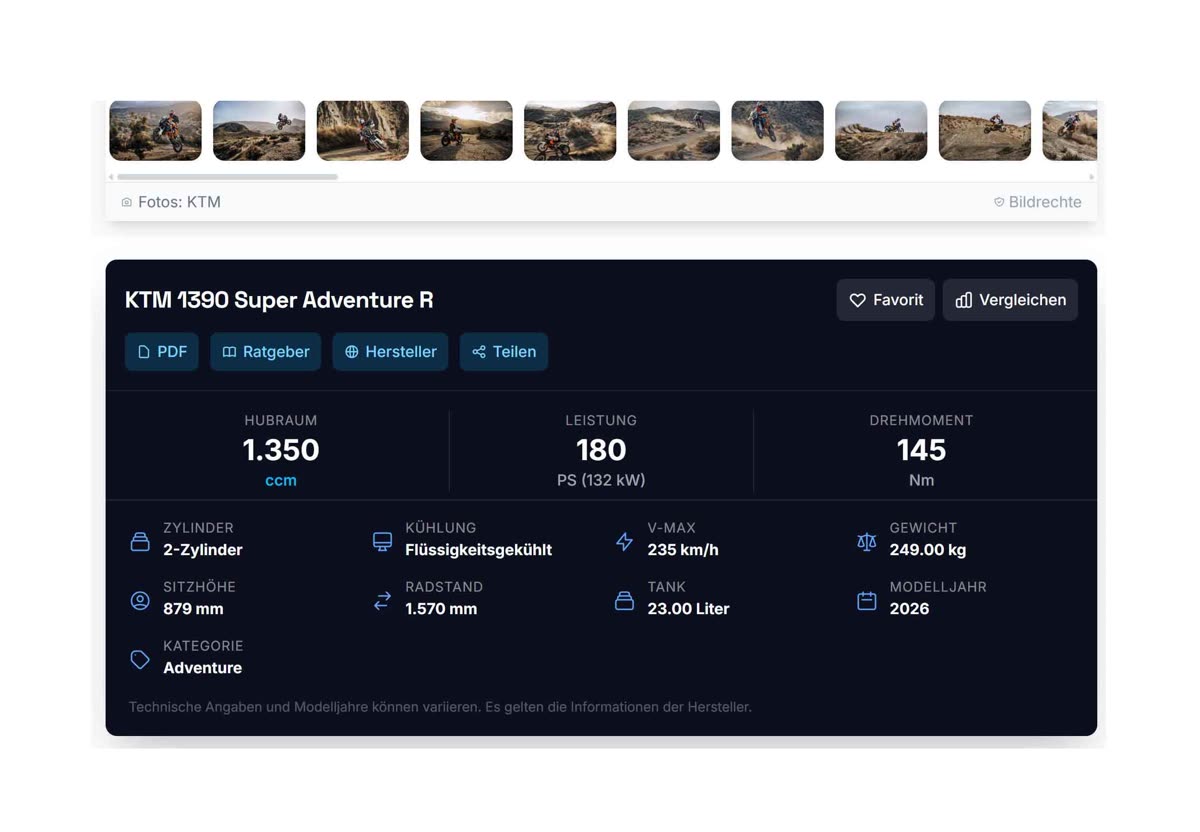Click the globe icon for Hersteller
Screen dimensions: 1200x832
click(352, 352)
